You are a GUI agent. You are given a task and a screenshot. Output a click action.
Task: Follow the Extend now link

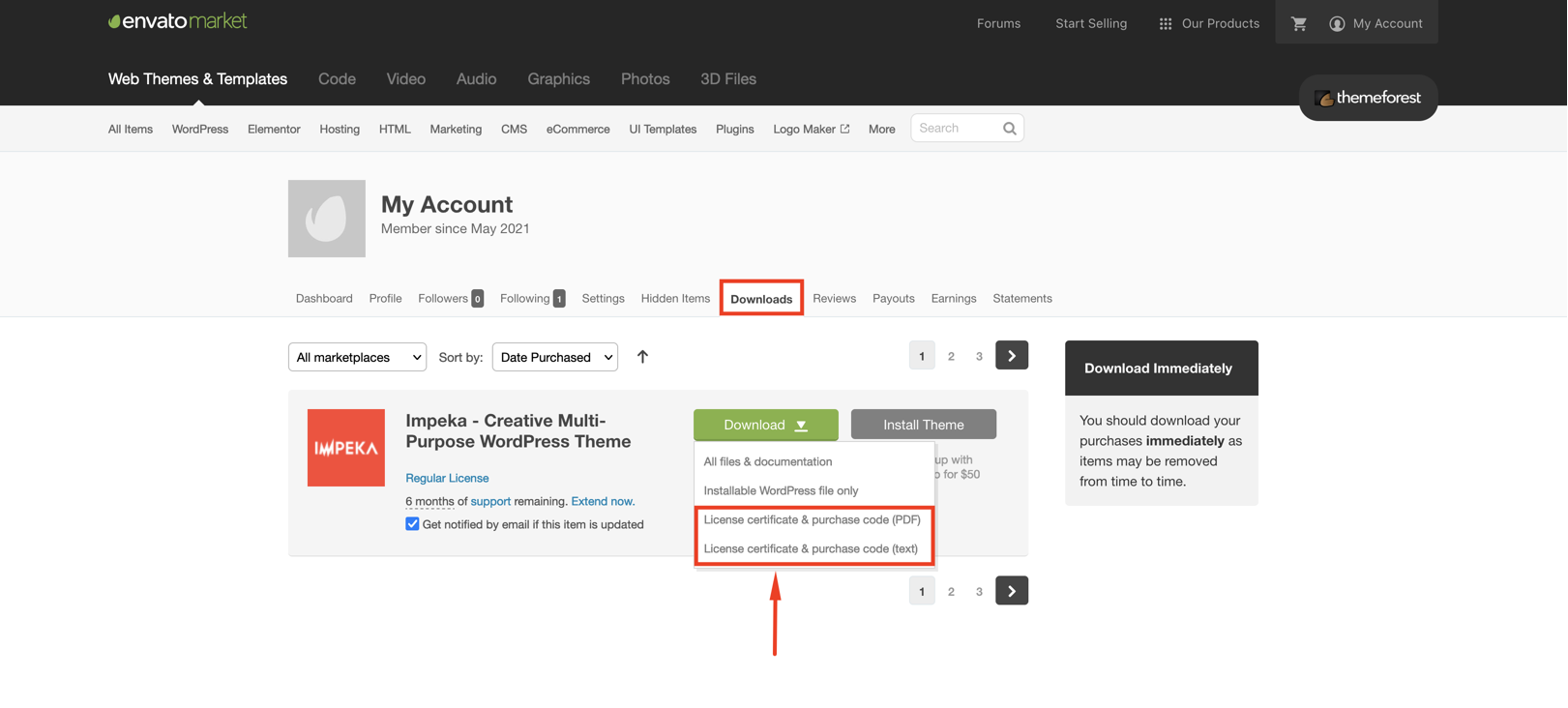click(x=602, y=501)
